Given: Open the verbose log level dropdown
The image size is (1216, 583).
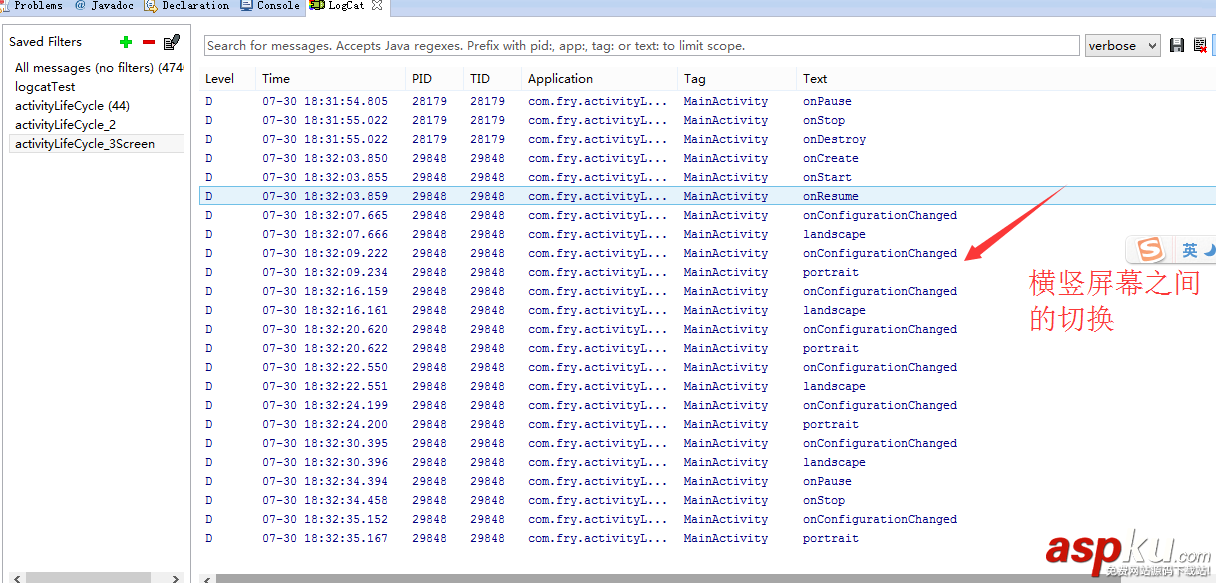Looking at the screenshot, I should click(1122, 46).
